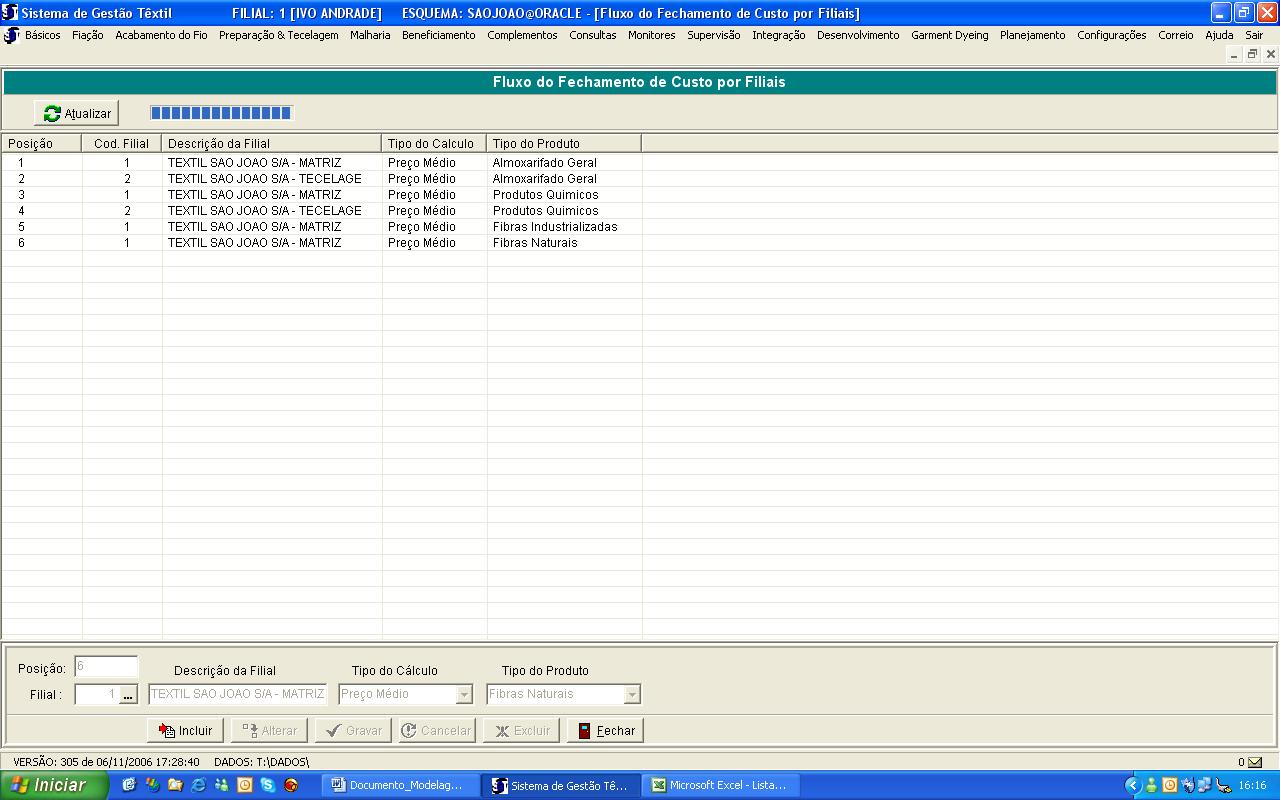Viewport: 1280px width, 800px height.
Task: Expand the Tipo do Produto dropdown
Action: pos(631,694)
